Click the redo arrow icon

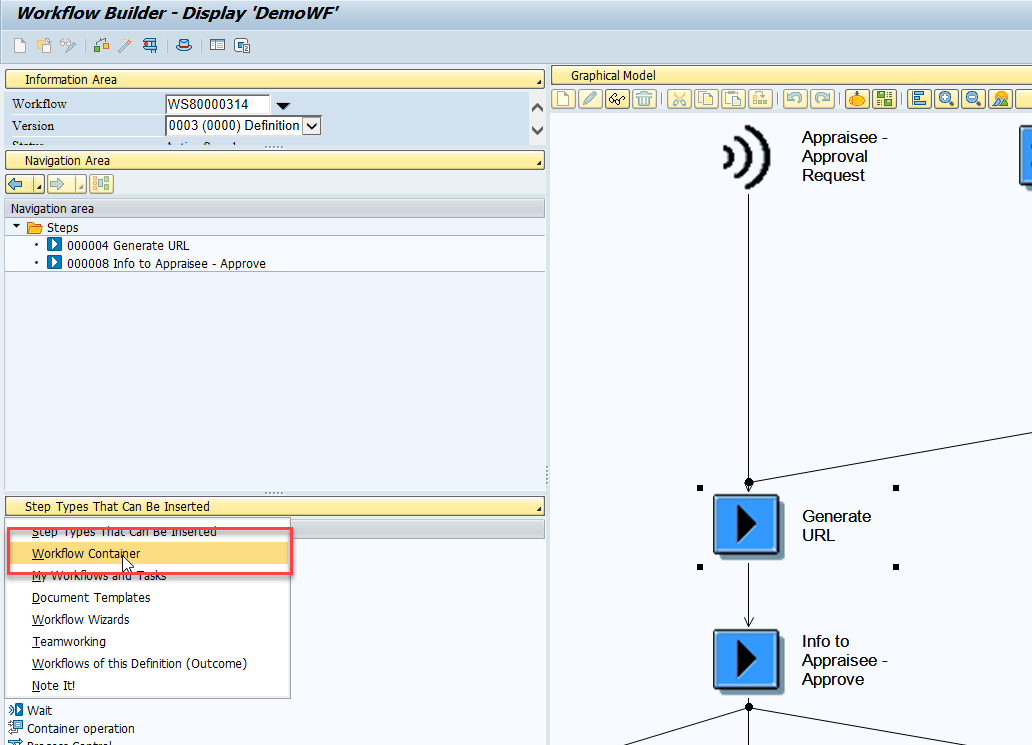[822, 99]
